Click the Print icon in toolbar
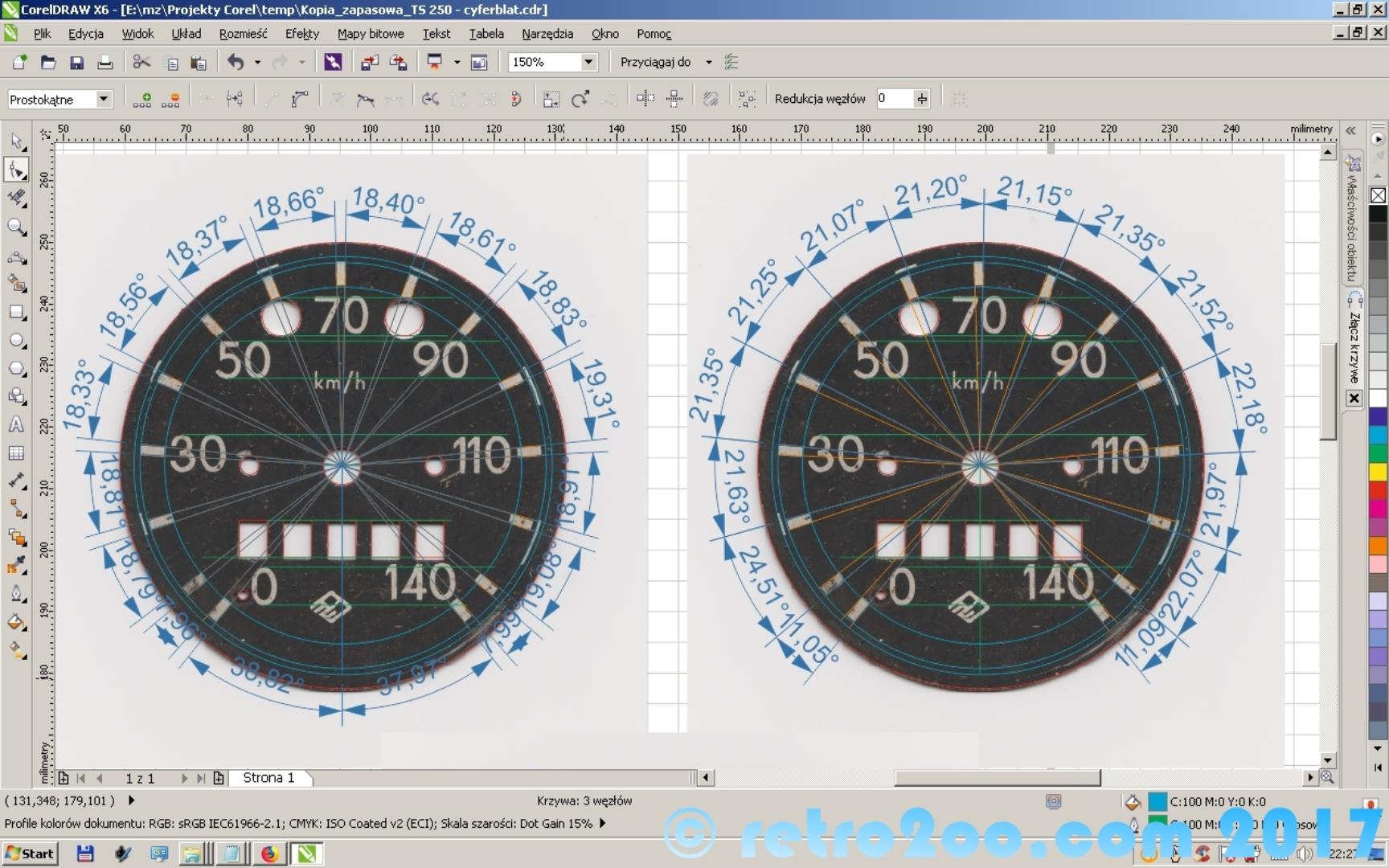Viewport: 1389px width, 868px height. 104,63
